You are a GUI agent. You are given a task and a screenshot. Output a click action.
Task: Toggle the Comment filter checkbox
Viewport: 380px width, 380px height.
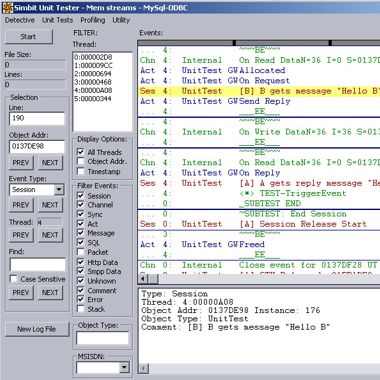coord(81,290)
